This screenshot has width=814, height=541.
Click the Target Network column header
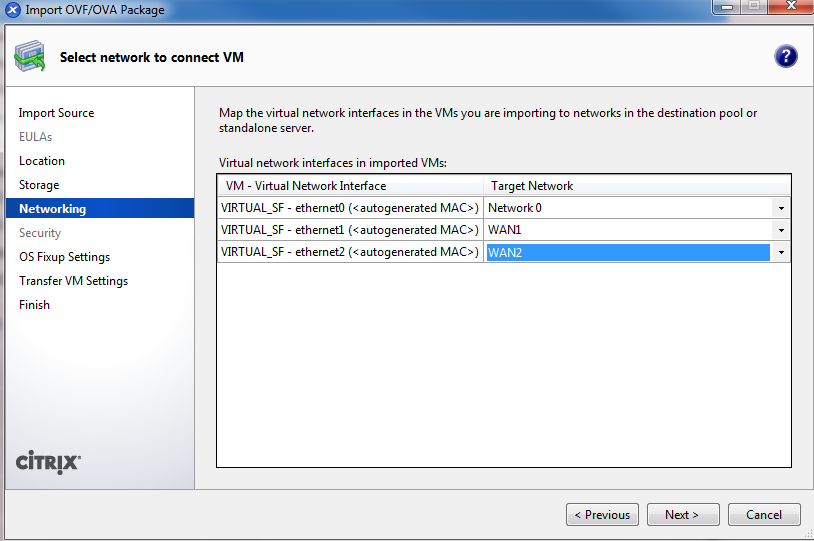click(532, 186)
